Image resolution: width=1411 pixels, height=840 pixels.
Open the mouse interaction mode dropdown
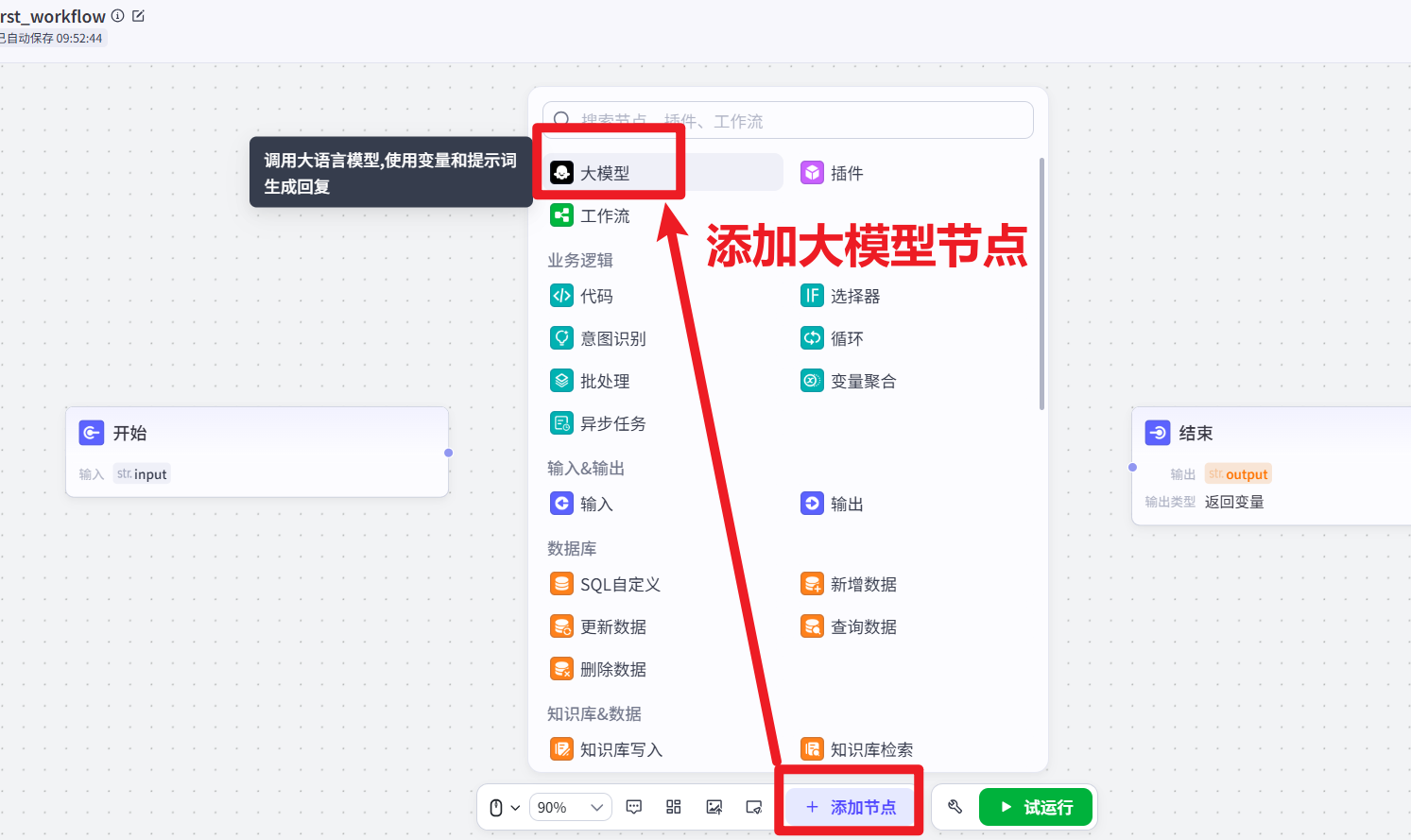pyautogui.click(x=505, y=807)
